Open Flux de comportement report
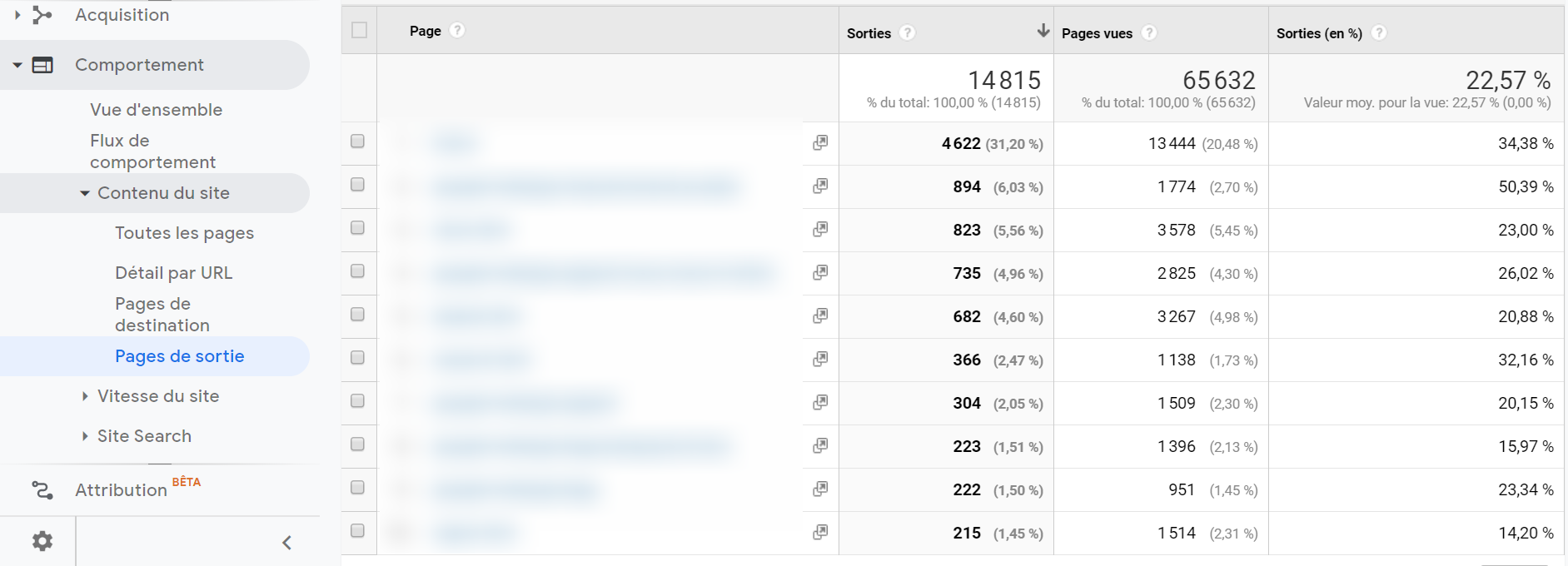The width and height of the screenshot is (1568, 566). (x=152, y=151)
